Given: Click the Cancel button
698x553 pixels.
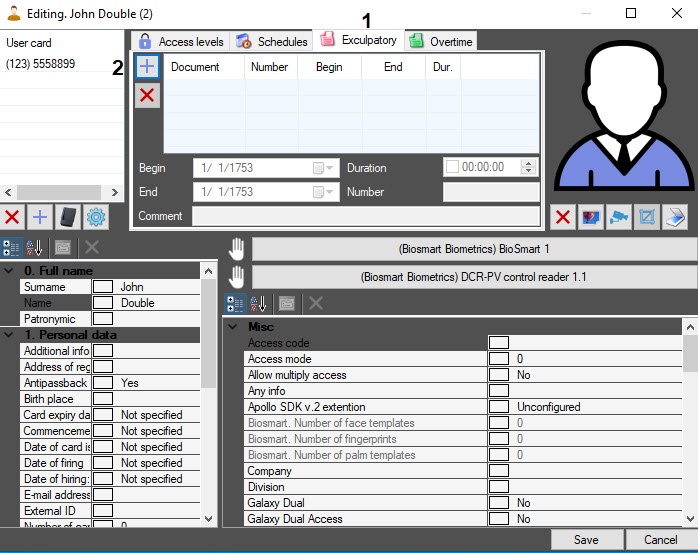Looking at the screenshot, I should coord(661,540).
